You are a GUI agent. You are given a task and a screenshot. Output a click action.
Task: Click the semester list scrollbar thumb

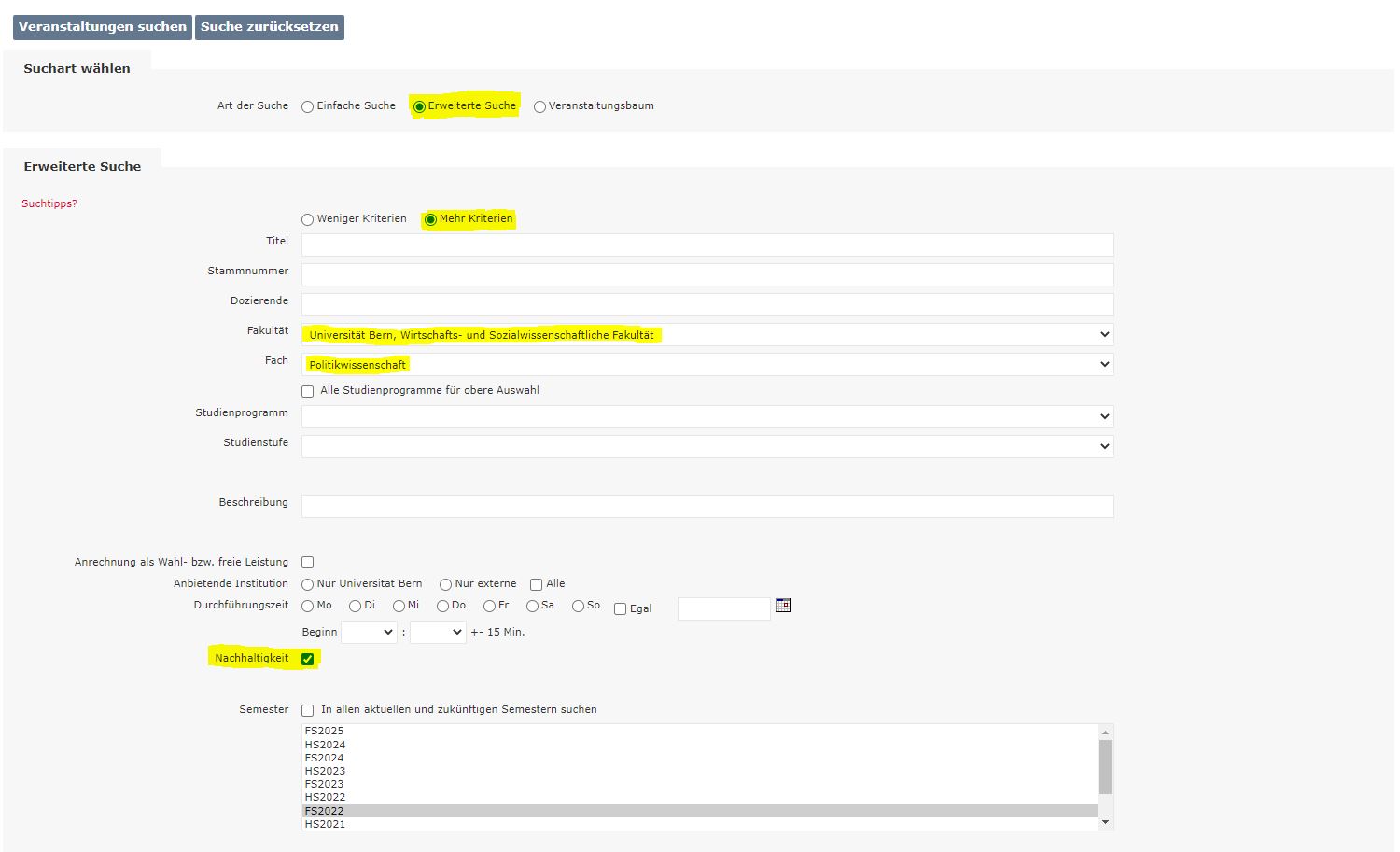[x=1106, y=767]
